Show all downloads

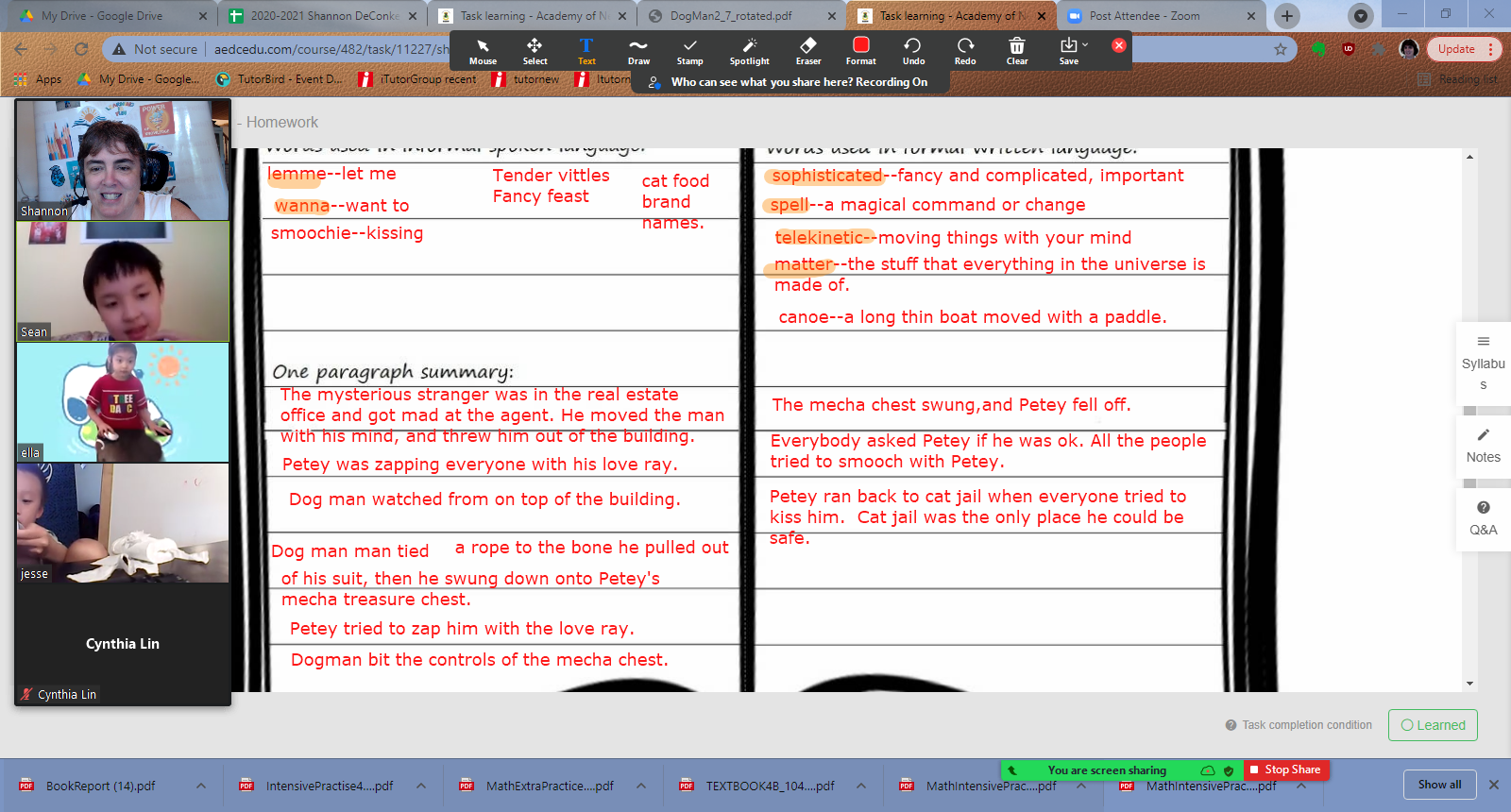pos(1439,785)
